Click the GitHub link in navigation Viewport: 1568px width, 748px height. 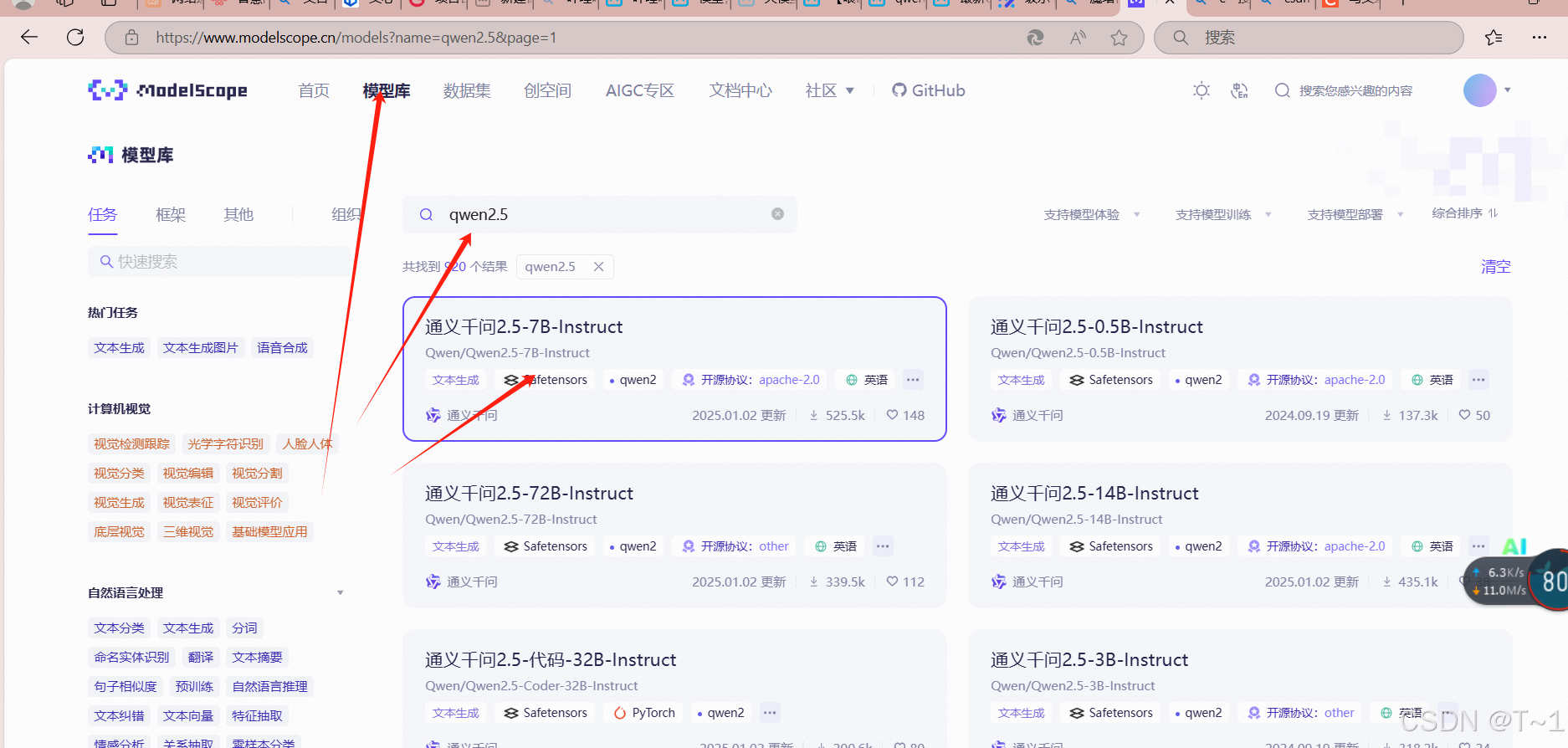pyautogui.click(x=929, y=90)
